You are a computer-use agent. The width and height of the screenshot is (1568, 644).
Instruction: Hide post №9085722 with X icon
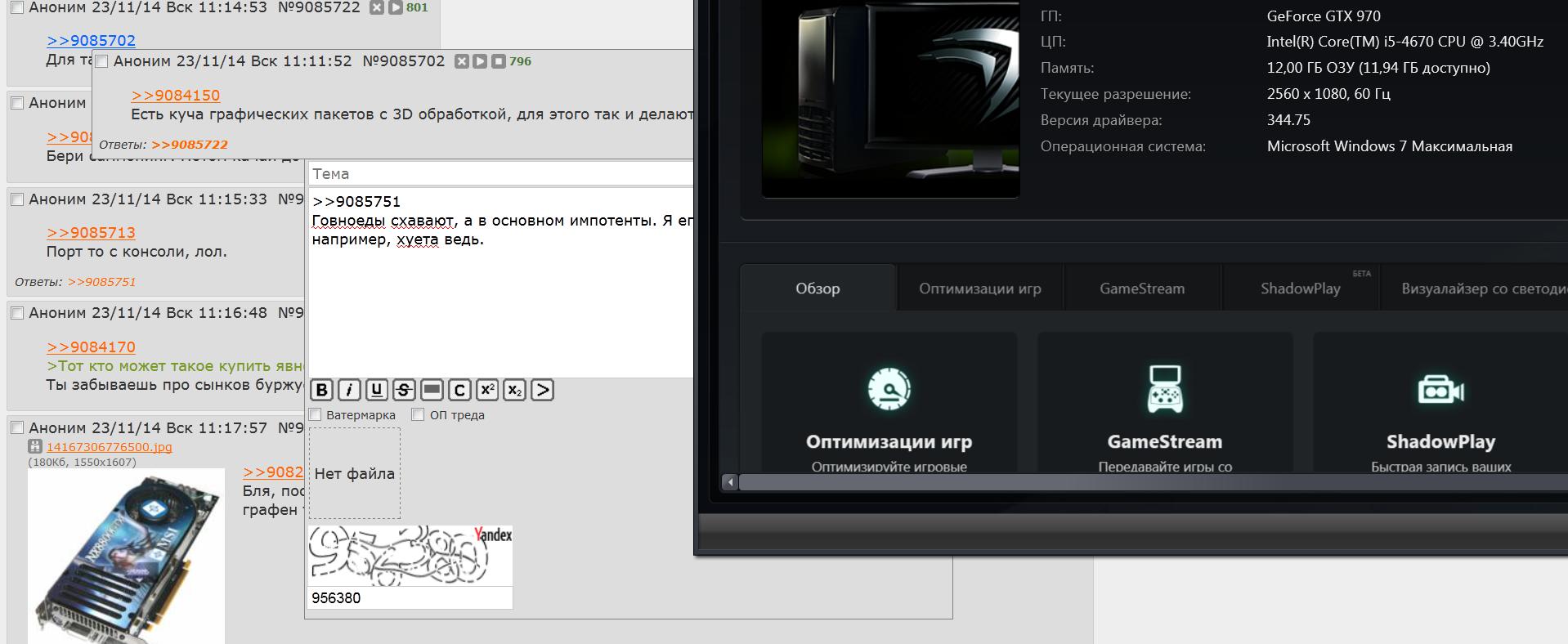tap(377, 7)
